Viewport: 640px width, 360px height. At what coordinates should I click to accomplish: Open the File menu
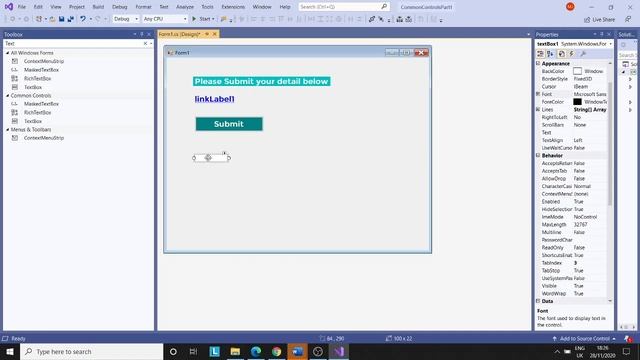pos(22,7)
